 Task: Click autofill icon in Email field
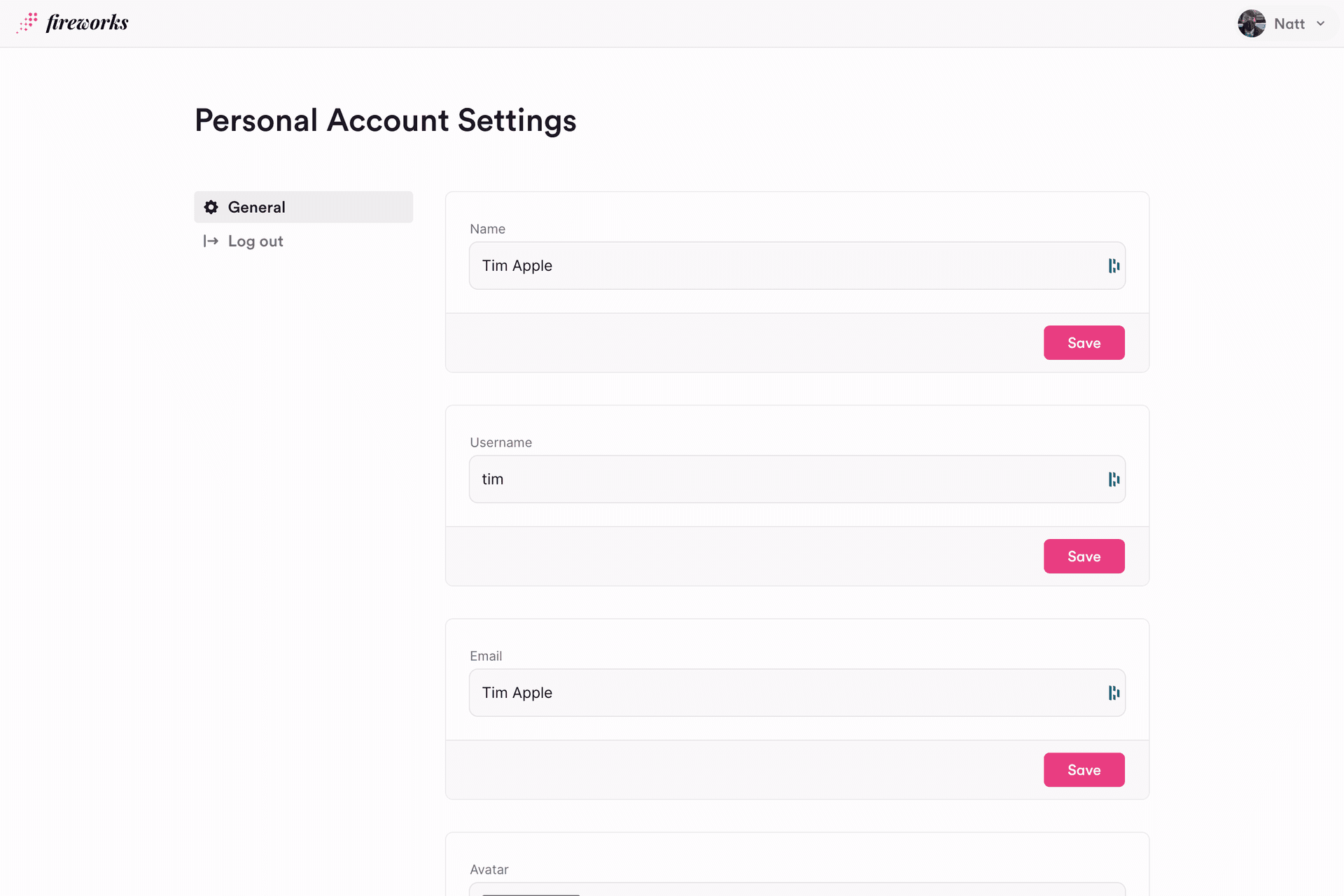click(x=1114, y=693)
